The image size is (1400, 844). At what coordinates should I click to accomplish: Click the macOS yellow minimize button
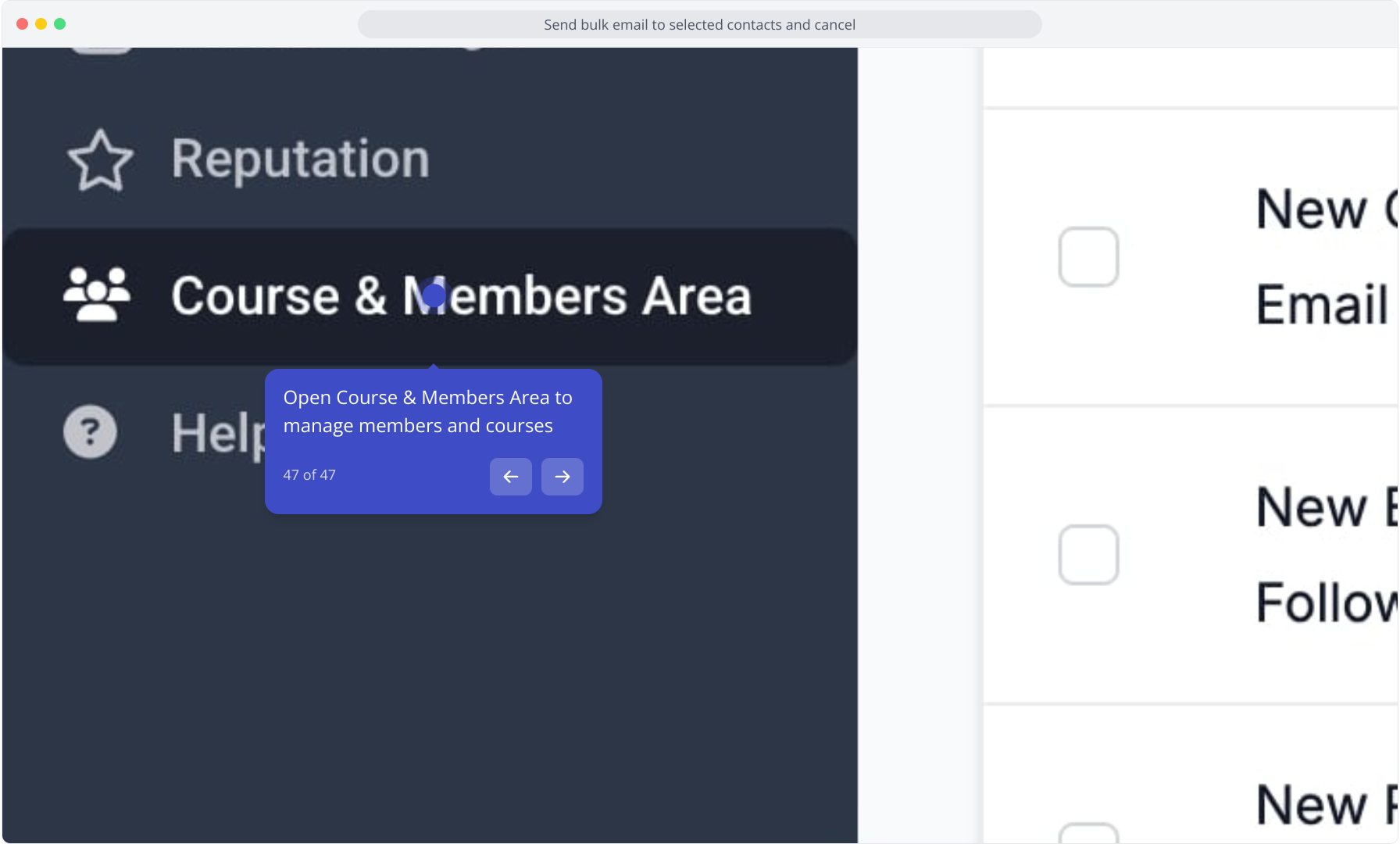click(41, 24)
